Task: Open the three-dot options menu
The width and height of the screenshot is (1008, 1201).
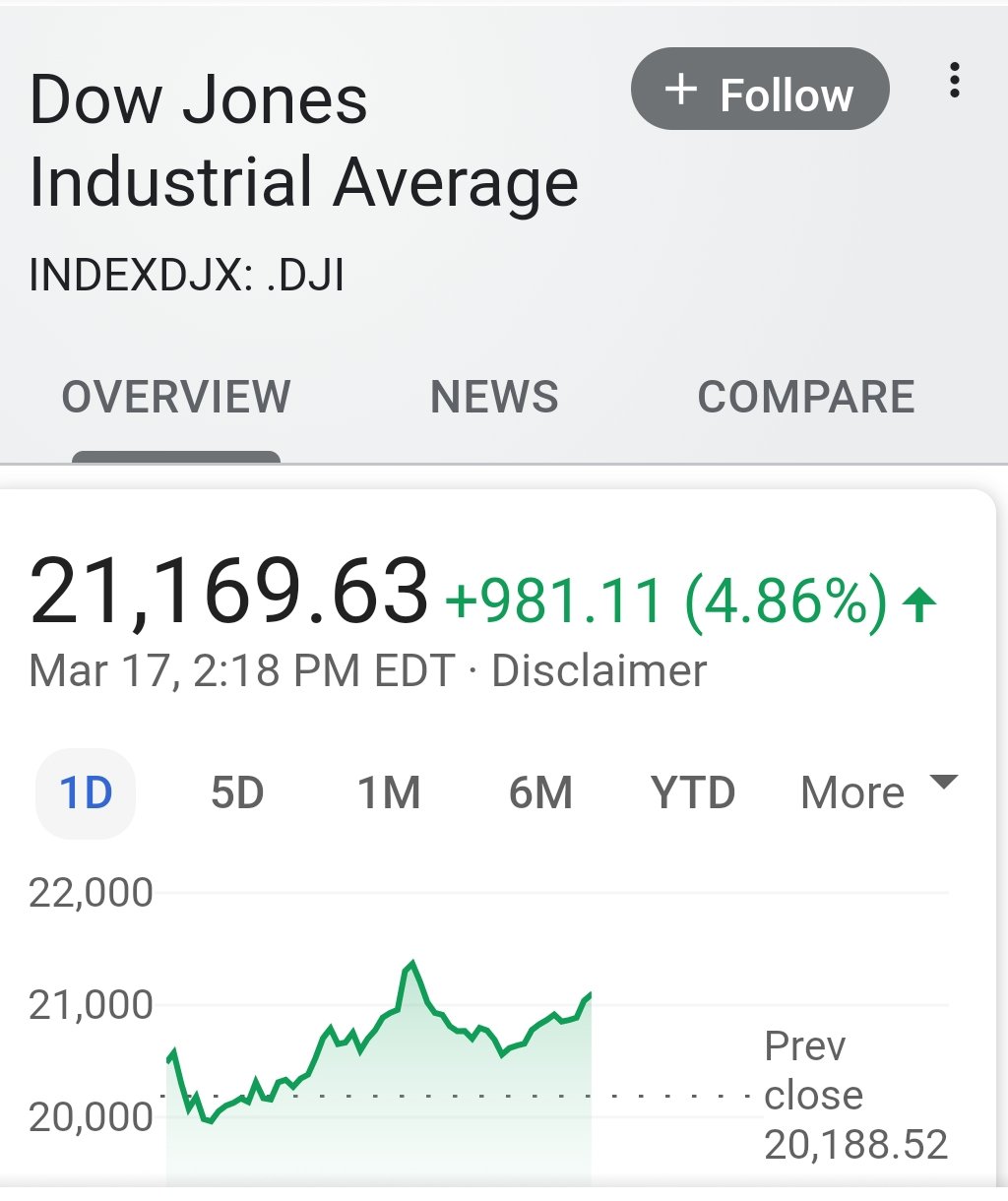Action: [x=953, y=80]
